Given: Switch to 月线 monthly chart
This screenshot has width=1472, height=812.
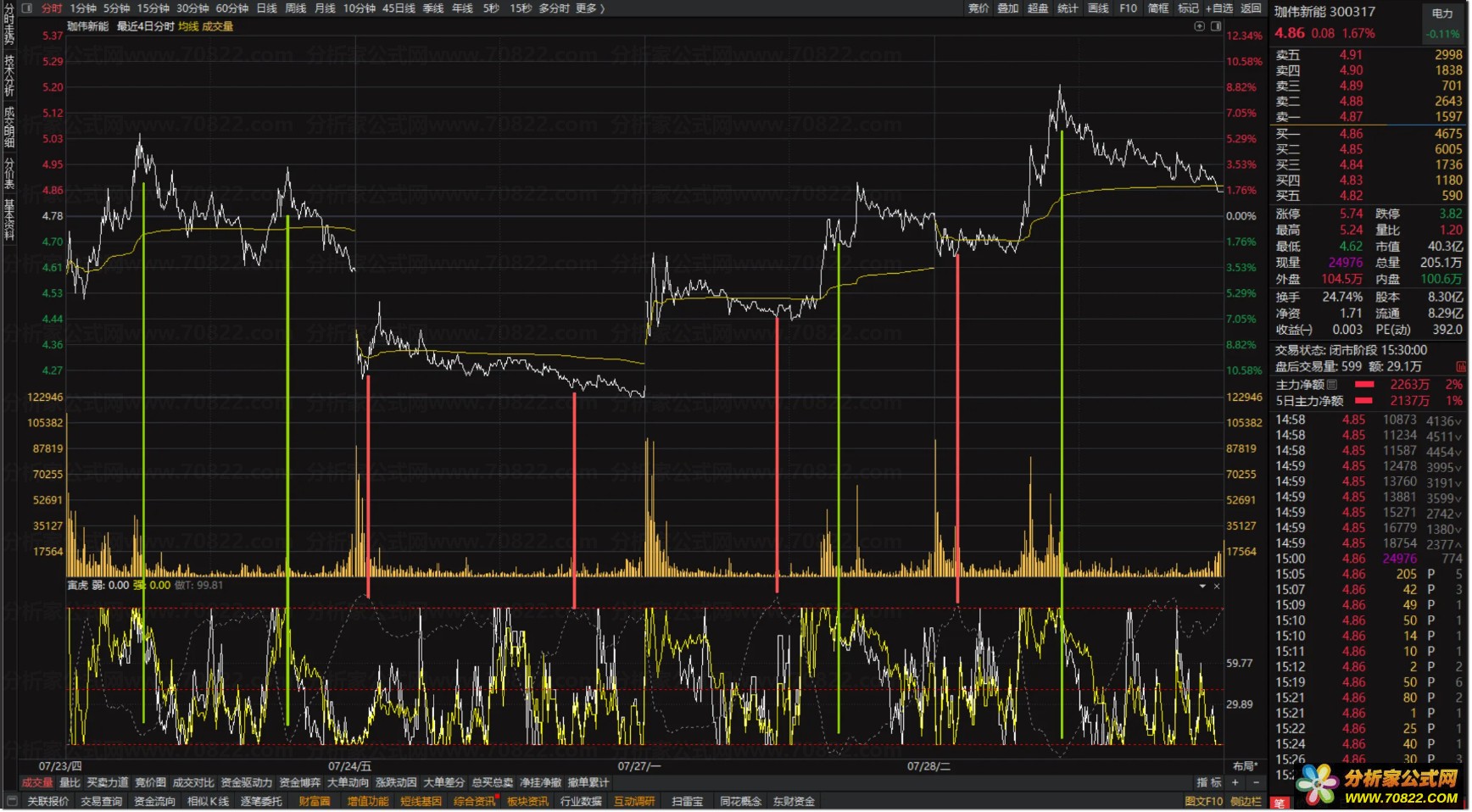Looking at the screenshot, I should coord(325,8).
